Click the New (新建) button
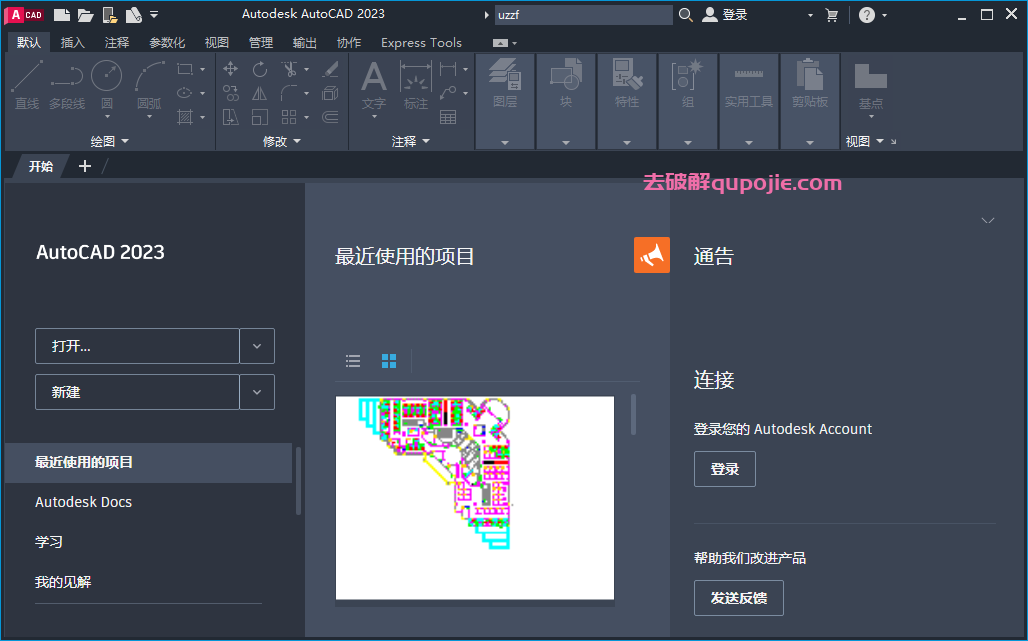1028x641 pixels. [137, 392]
